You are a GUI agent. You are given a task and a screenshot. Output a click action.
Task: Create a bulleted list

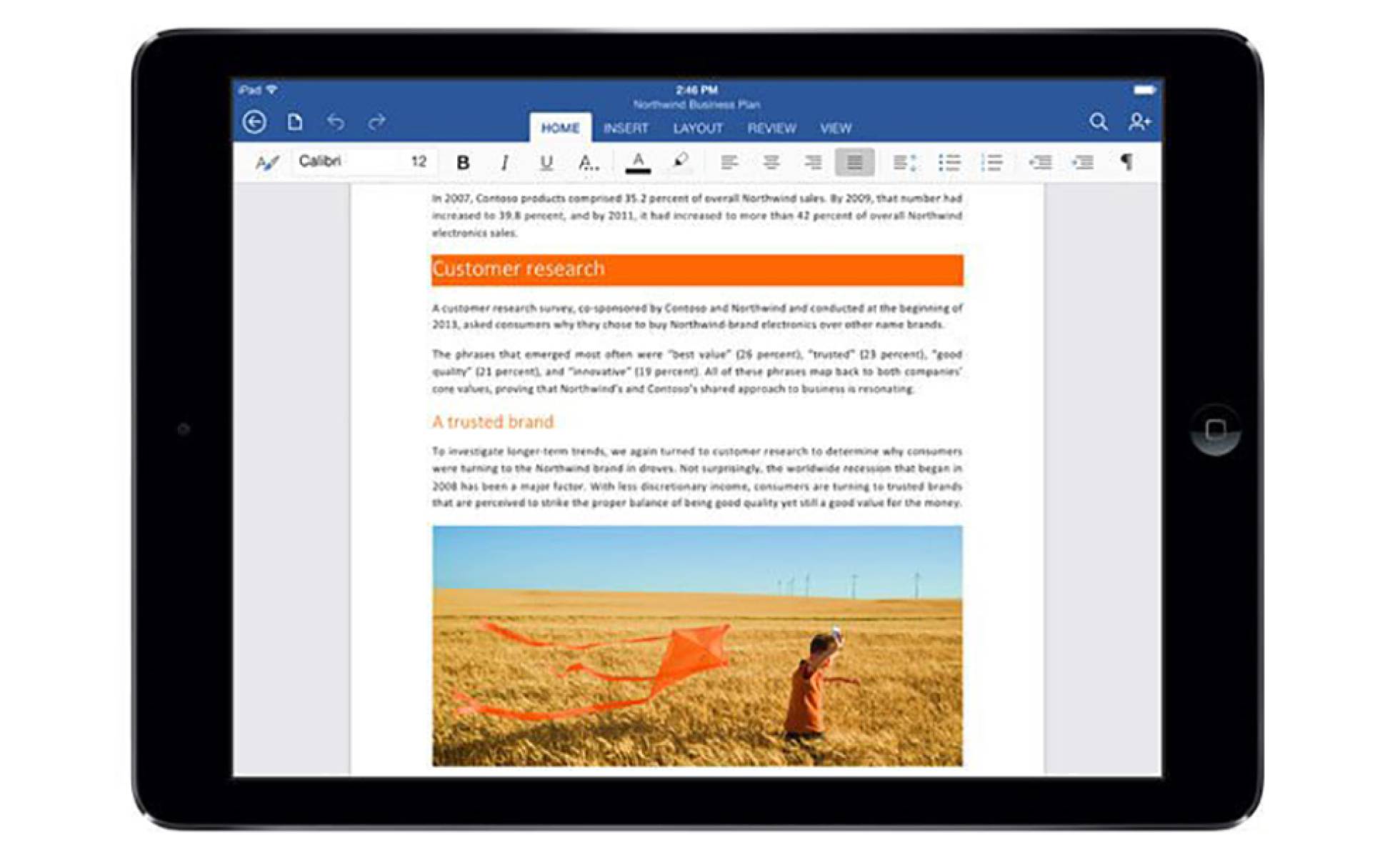click(949, 162)
